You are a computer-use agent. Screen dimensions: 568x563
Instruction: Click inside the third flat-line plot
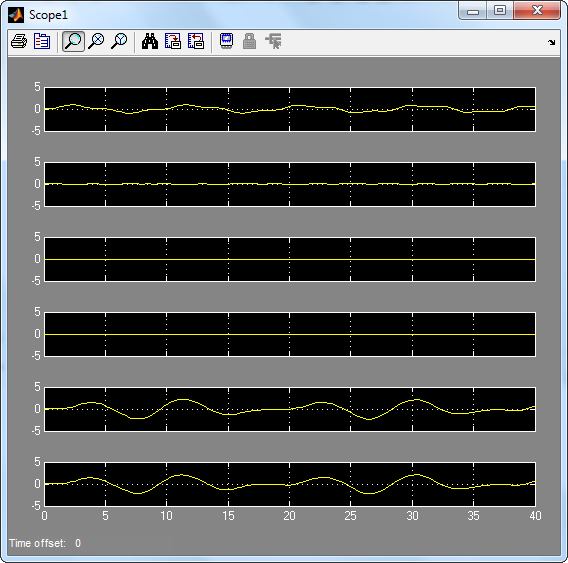click(x=290, y=259)
